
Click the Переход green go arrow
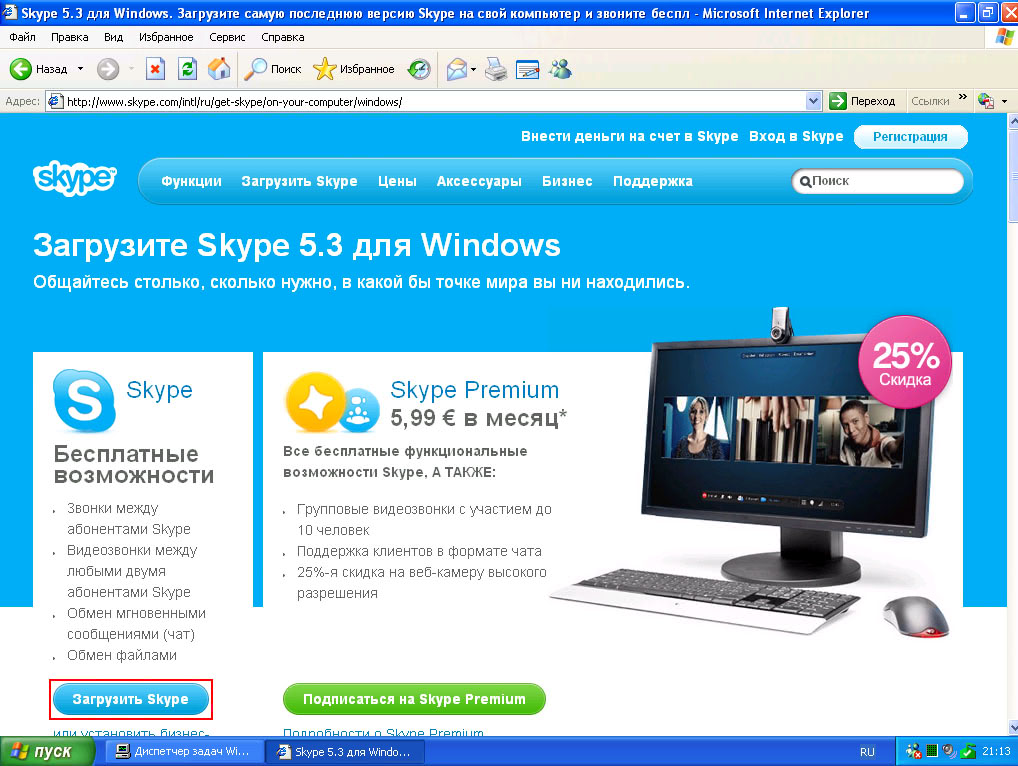click(x=838, y=101)
